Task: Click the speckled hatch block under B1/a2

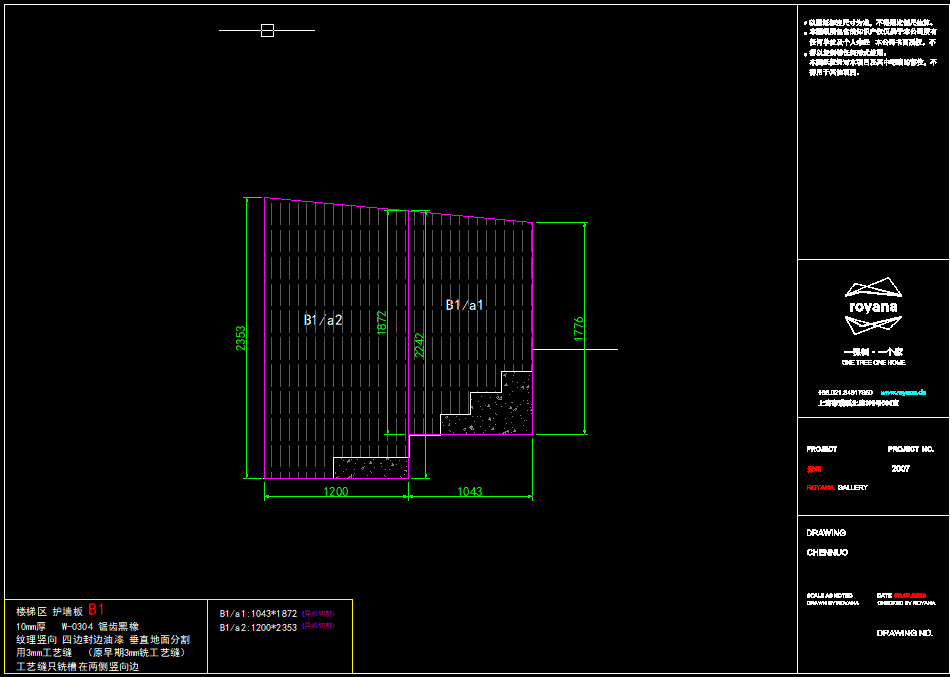Action: point(369,467)
